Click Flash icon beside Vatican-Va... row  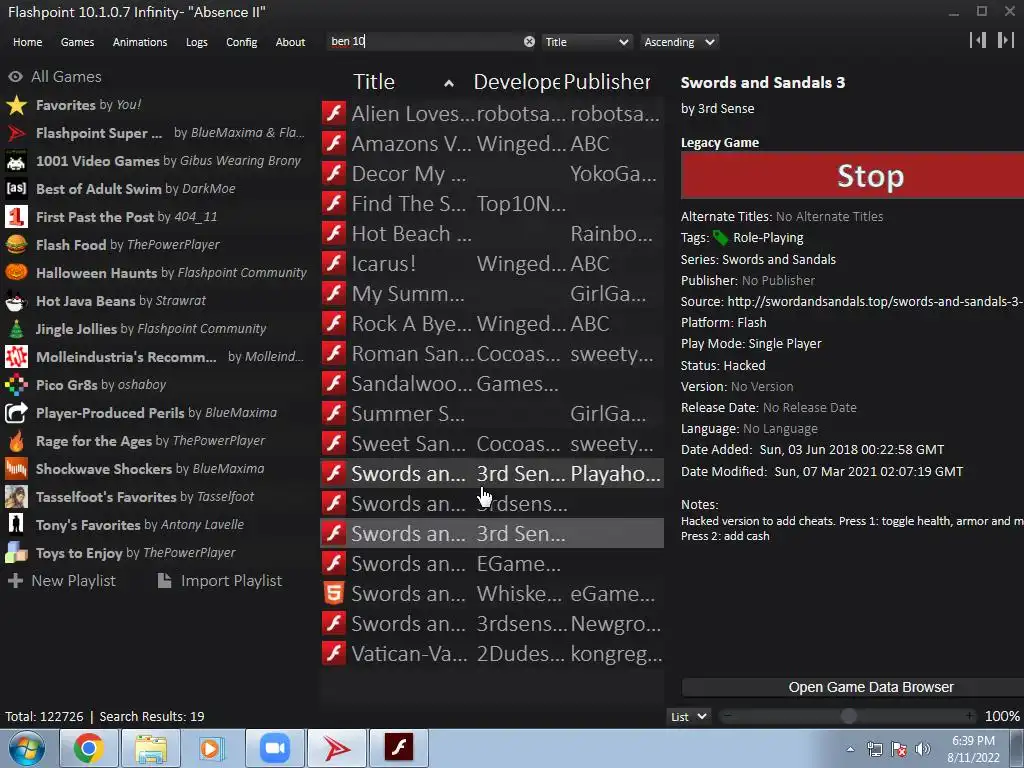coord(334,653)
